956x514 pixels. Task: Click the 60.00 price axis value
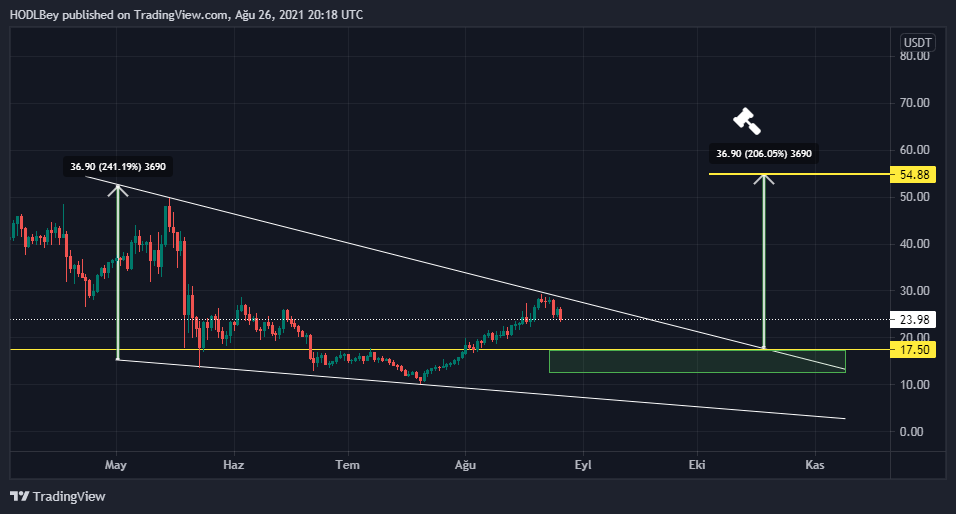coord(915,149)
